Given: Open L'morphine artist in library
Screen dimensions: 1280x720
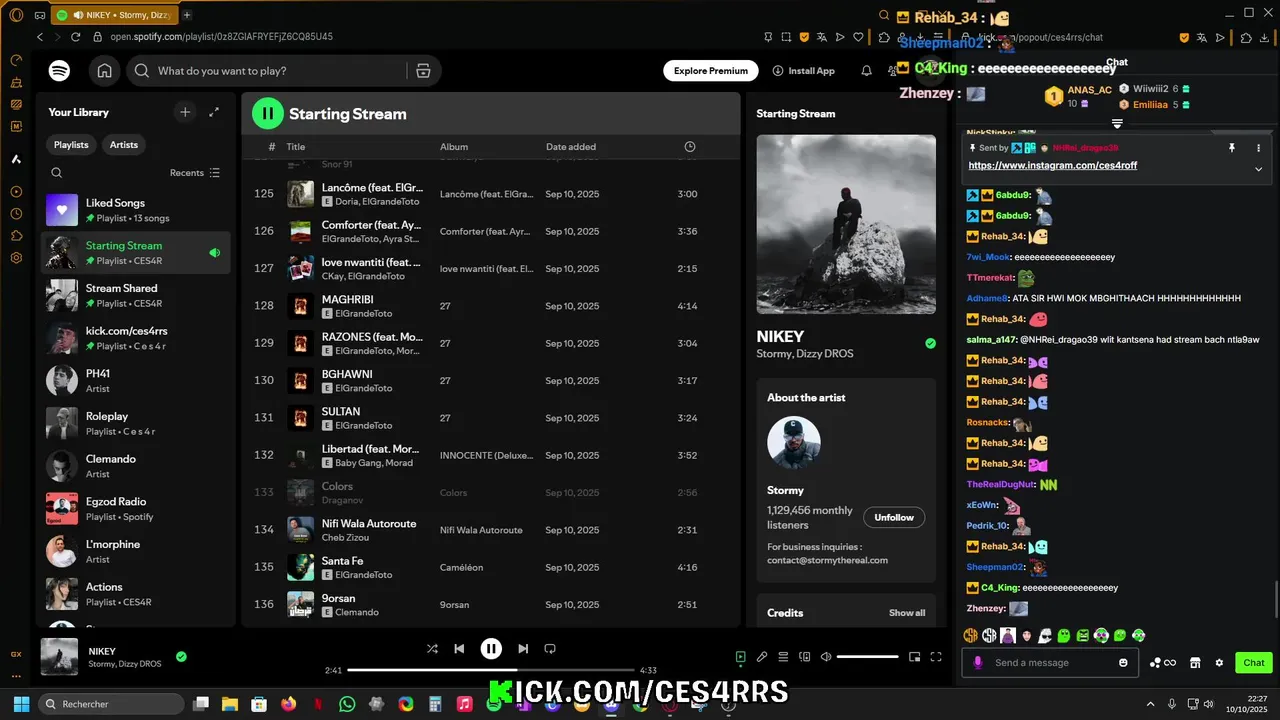Looking at the screenshot, I should click(x=136, y=551).
